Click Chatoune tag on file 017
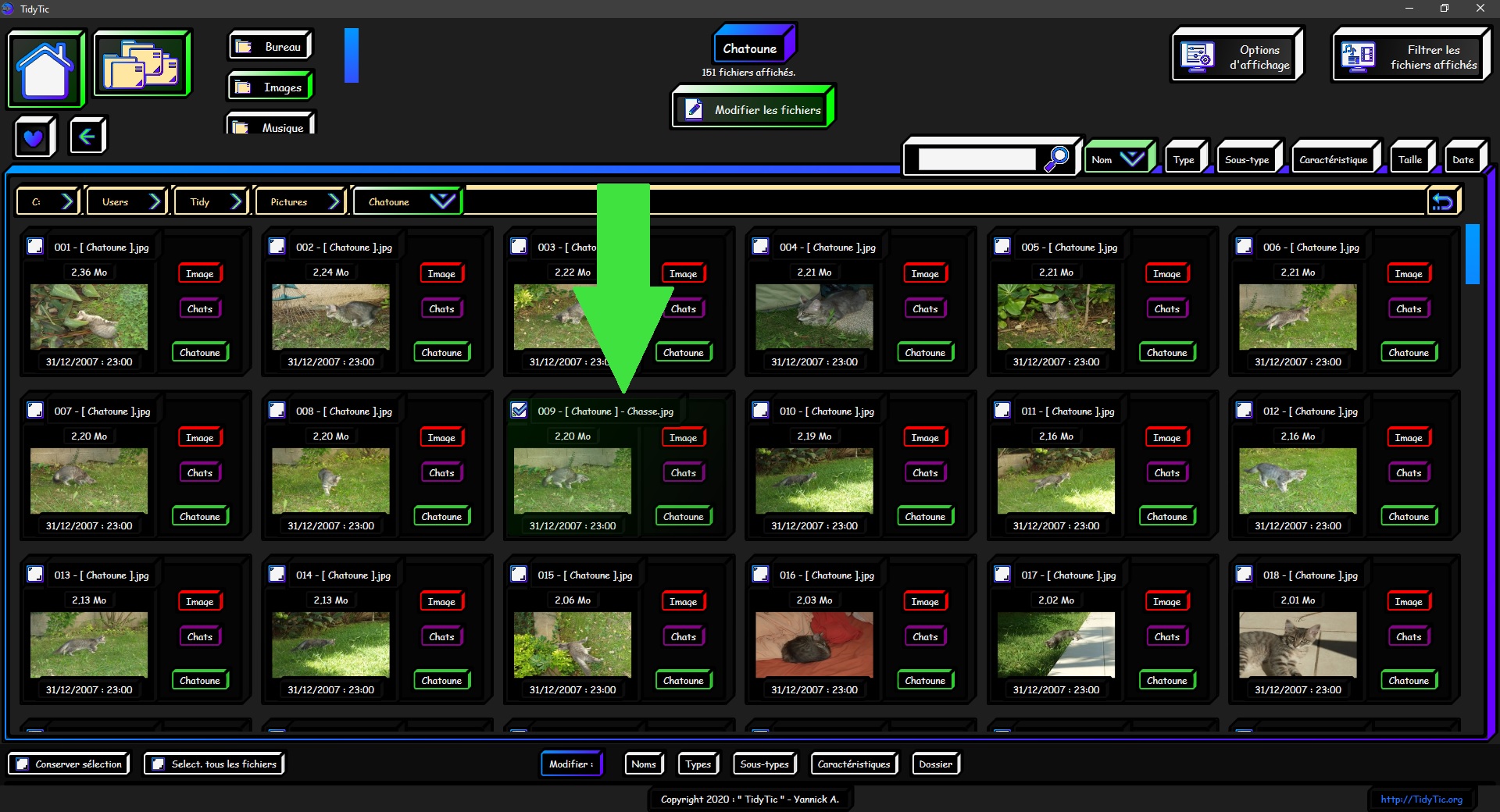This screenshot has height=812, width=1500. 1166,680
